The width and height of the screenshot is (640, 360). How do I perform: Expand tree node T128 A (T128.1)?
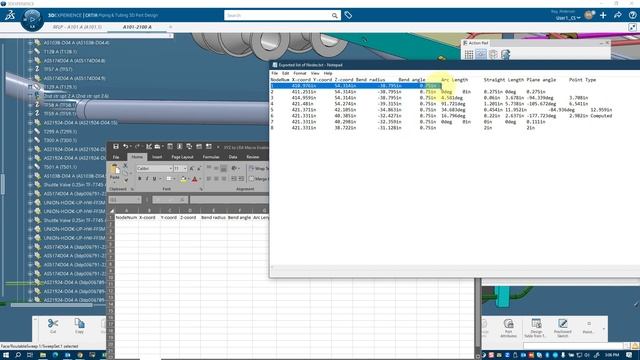[x=30, y=51]
